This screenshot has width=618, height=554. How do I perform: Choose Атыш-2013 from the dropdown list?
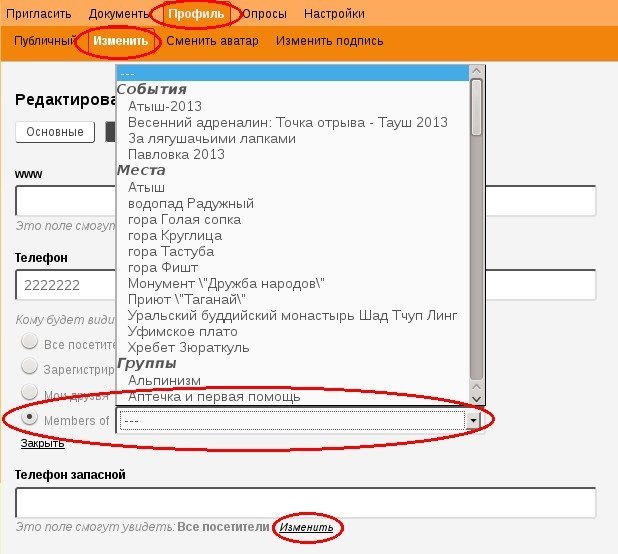coord(165,106)
